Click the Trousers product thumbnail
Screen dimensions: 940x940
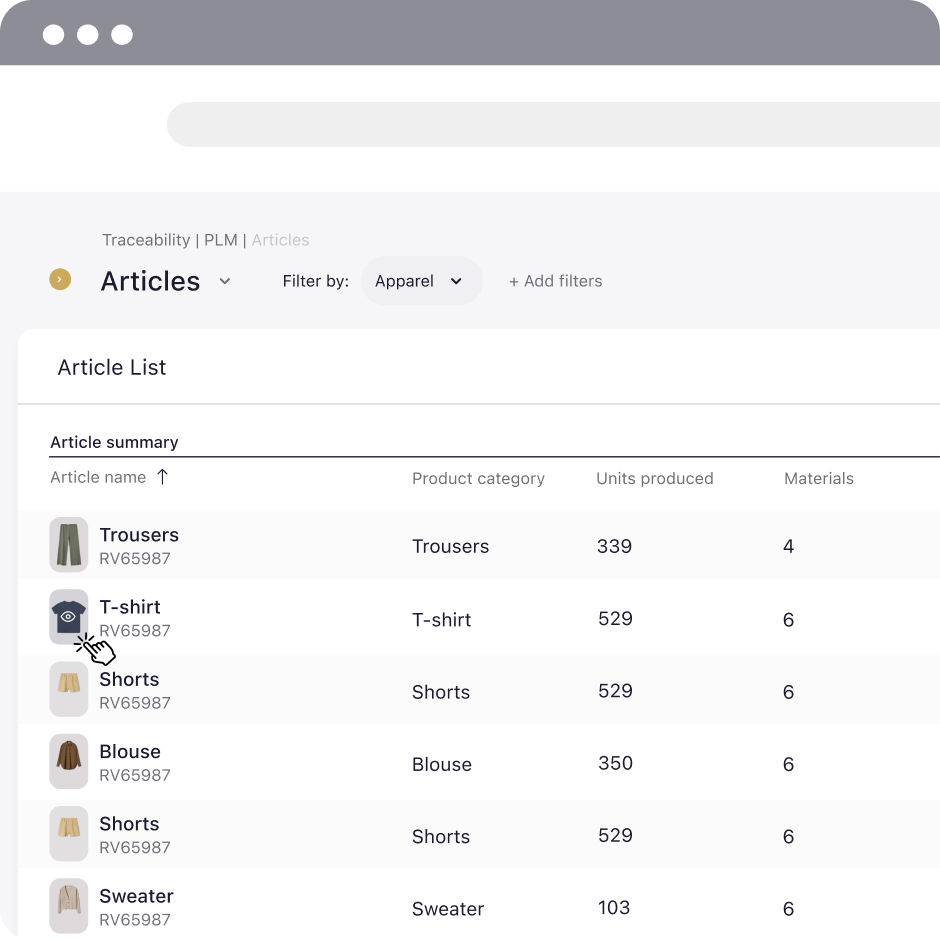[x=68, y=544]
